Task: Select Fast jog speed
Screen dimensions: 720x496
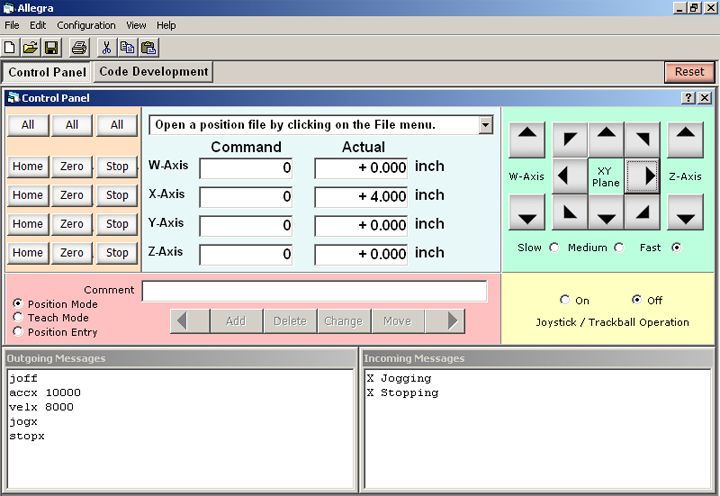Action: click(676, 248)
